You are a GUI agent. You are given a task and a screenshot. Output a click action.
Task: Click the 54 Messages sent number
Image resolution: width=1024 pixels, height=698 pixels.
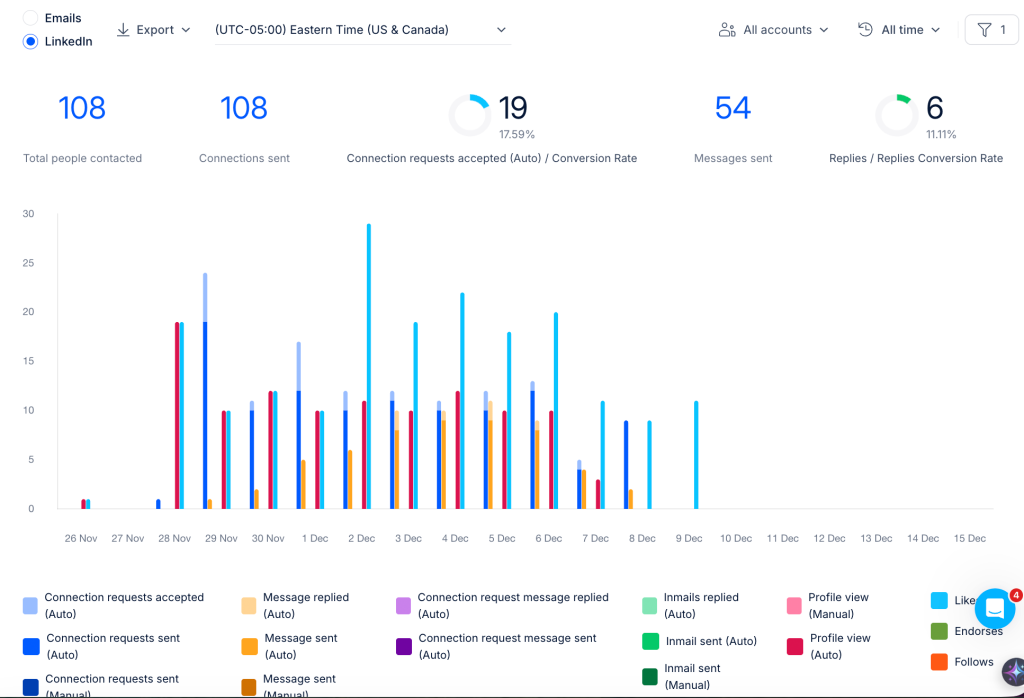click(733, 108)
